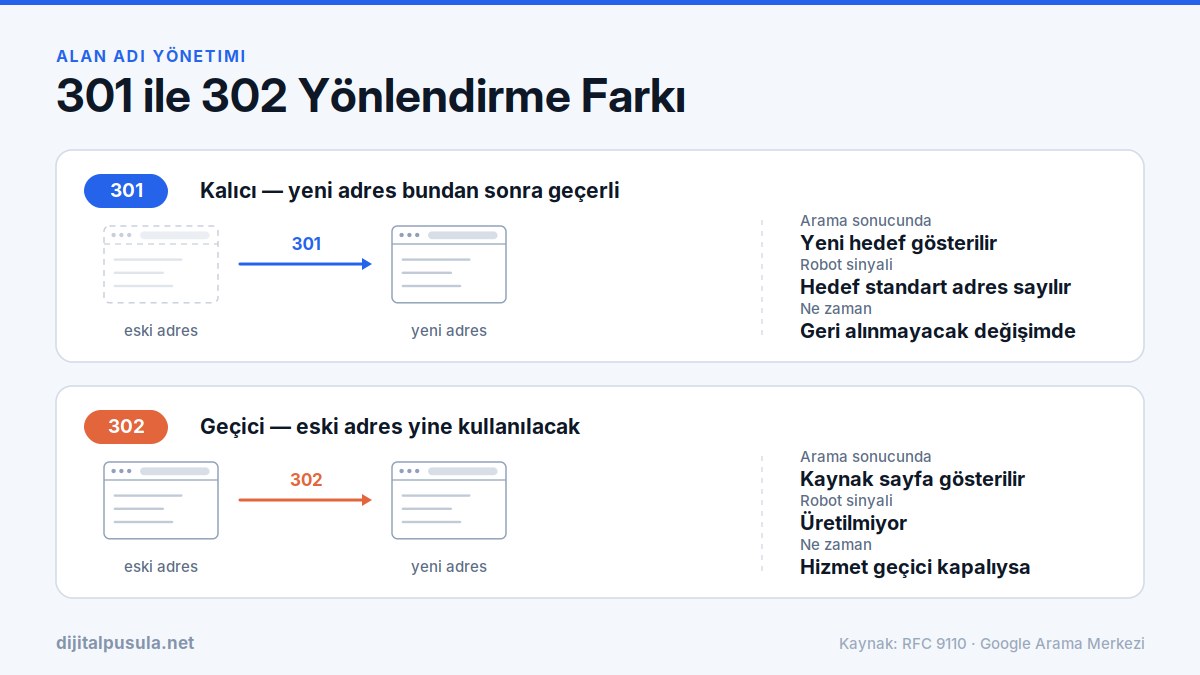Click 'Robot sinyali' label in 302 card

(846, 501)
